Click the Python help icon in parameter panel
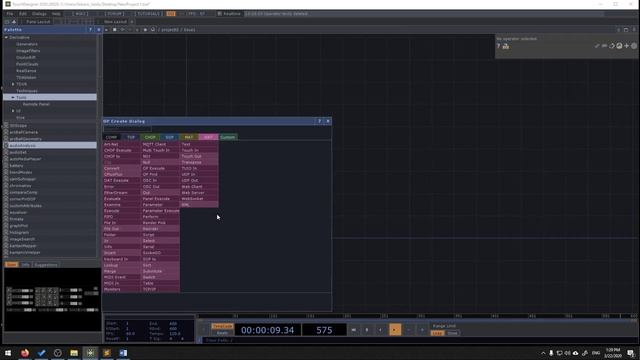 tap(506, 46)
